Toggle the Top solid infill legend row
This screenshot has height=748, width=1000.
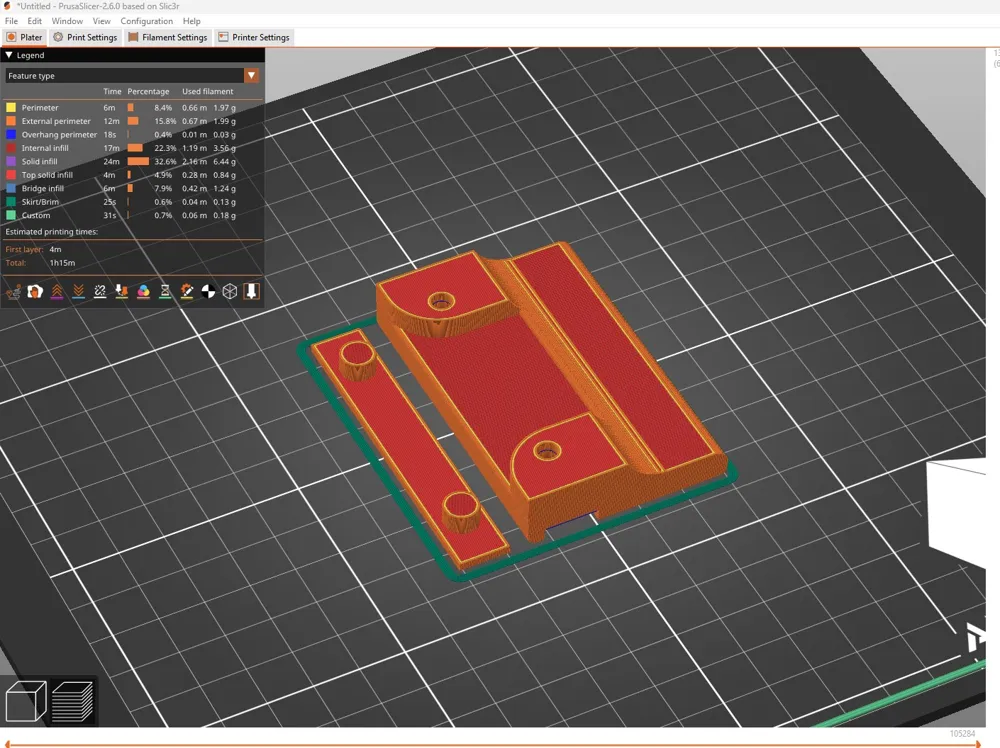point(133,175)
